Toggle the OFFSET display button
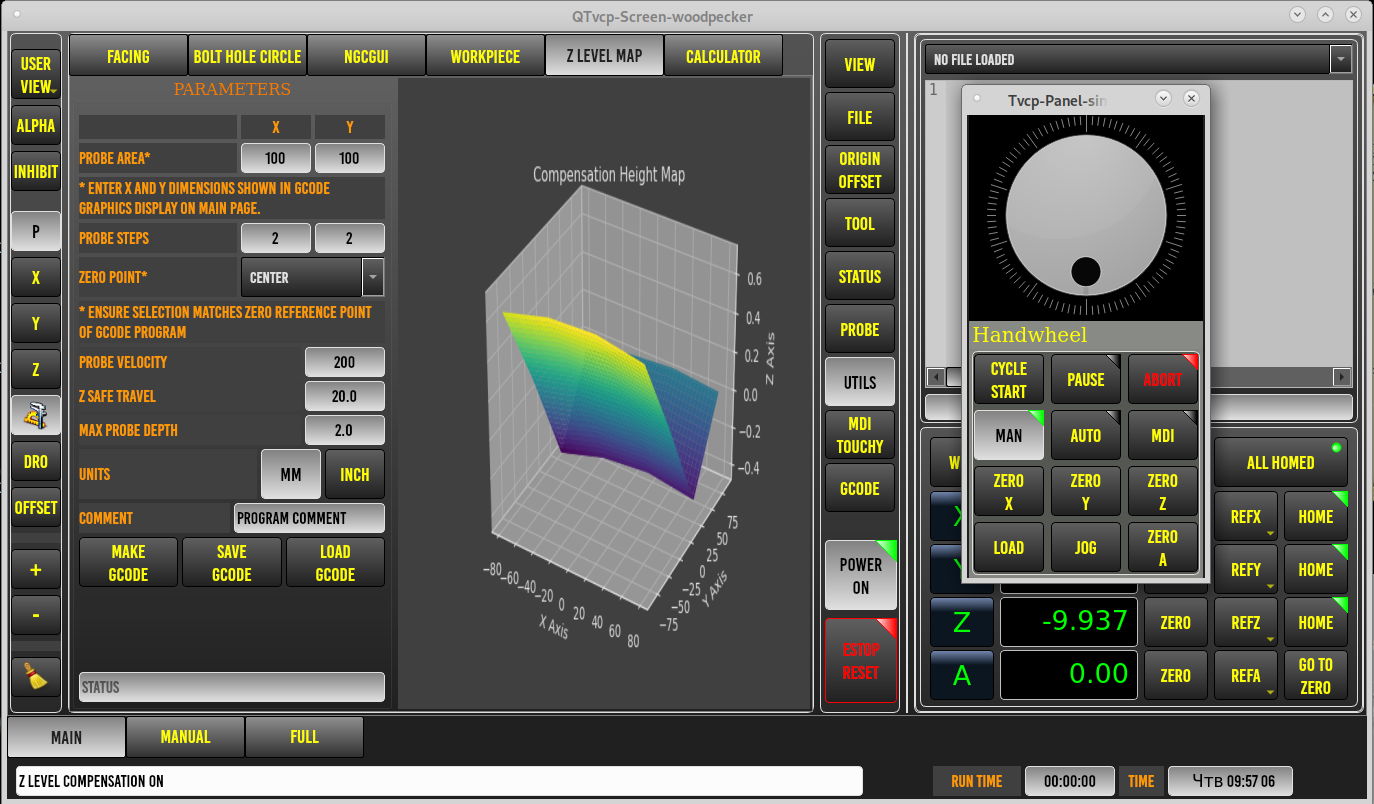 pyautogui.click(x=36, y=508)
